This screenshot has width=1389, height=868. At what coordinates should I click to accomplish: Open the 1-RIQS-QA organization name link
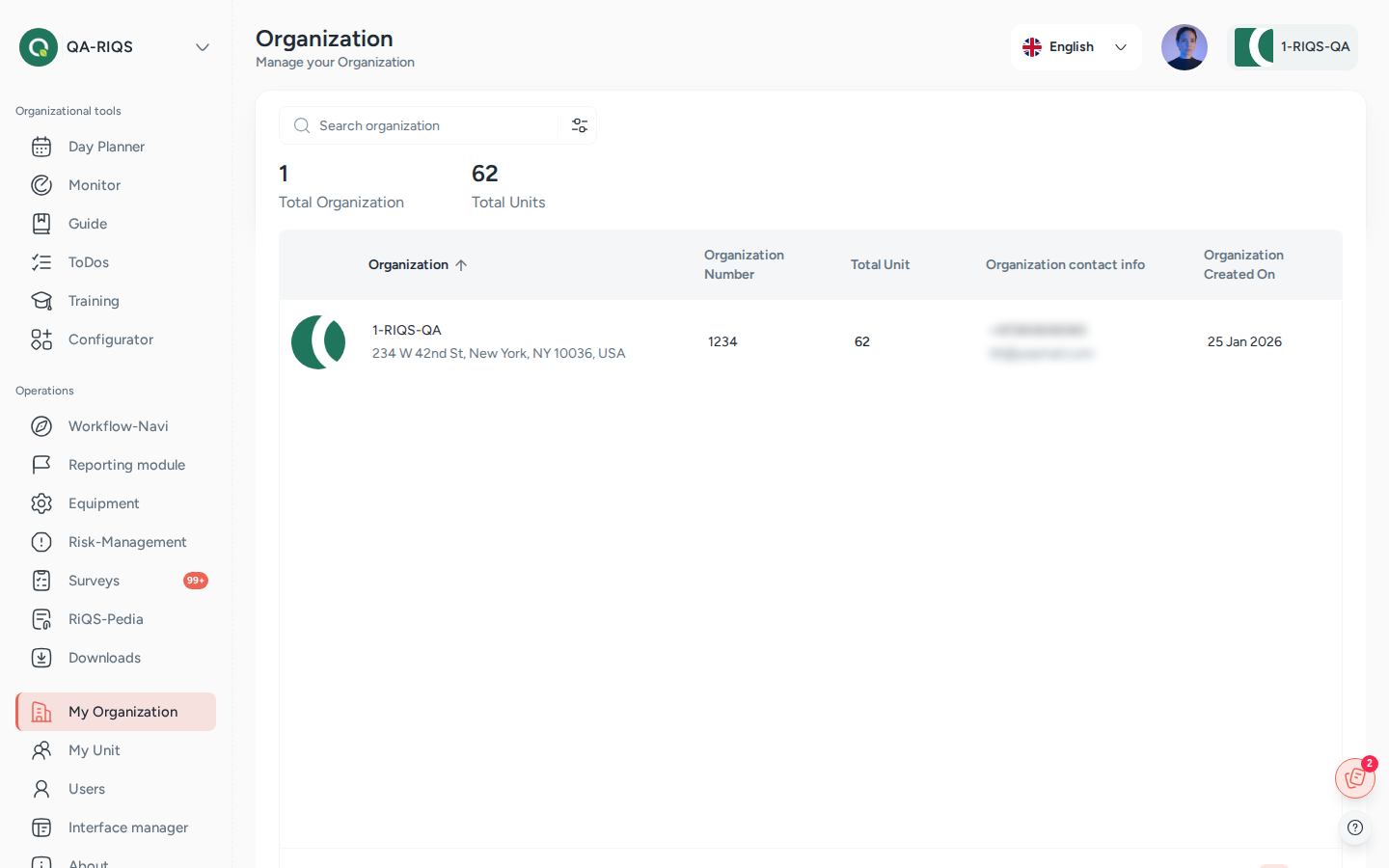point(407,330)
